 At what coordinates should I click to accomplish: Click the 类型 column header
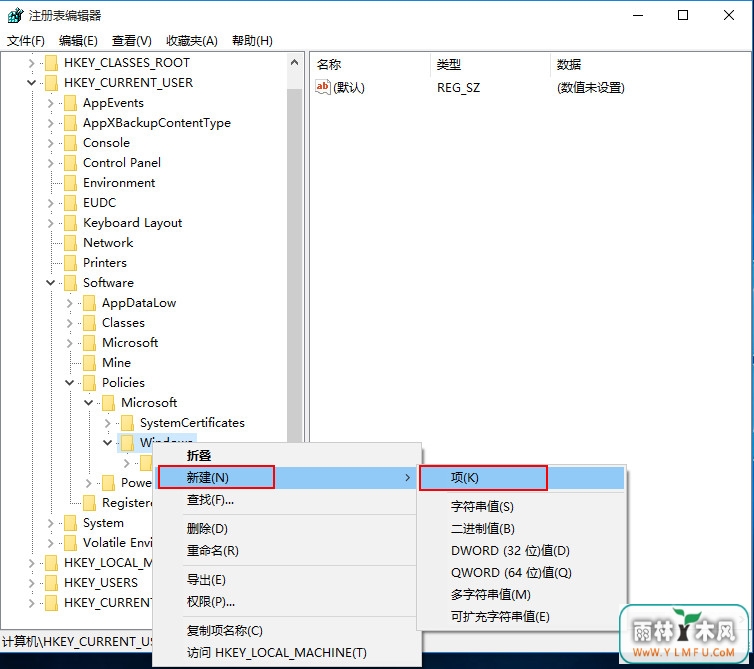pyautogui.click(x=490, y=64)
